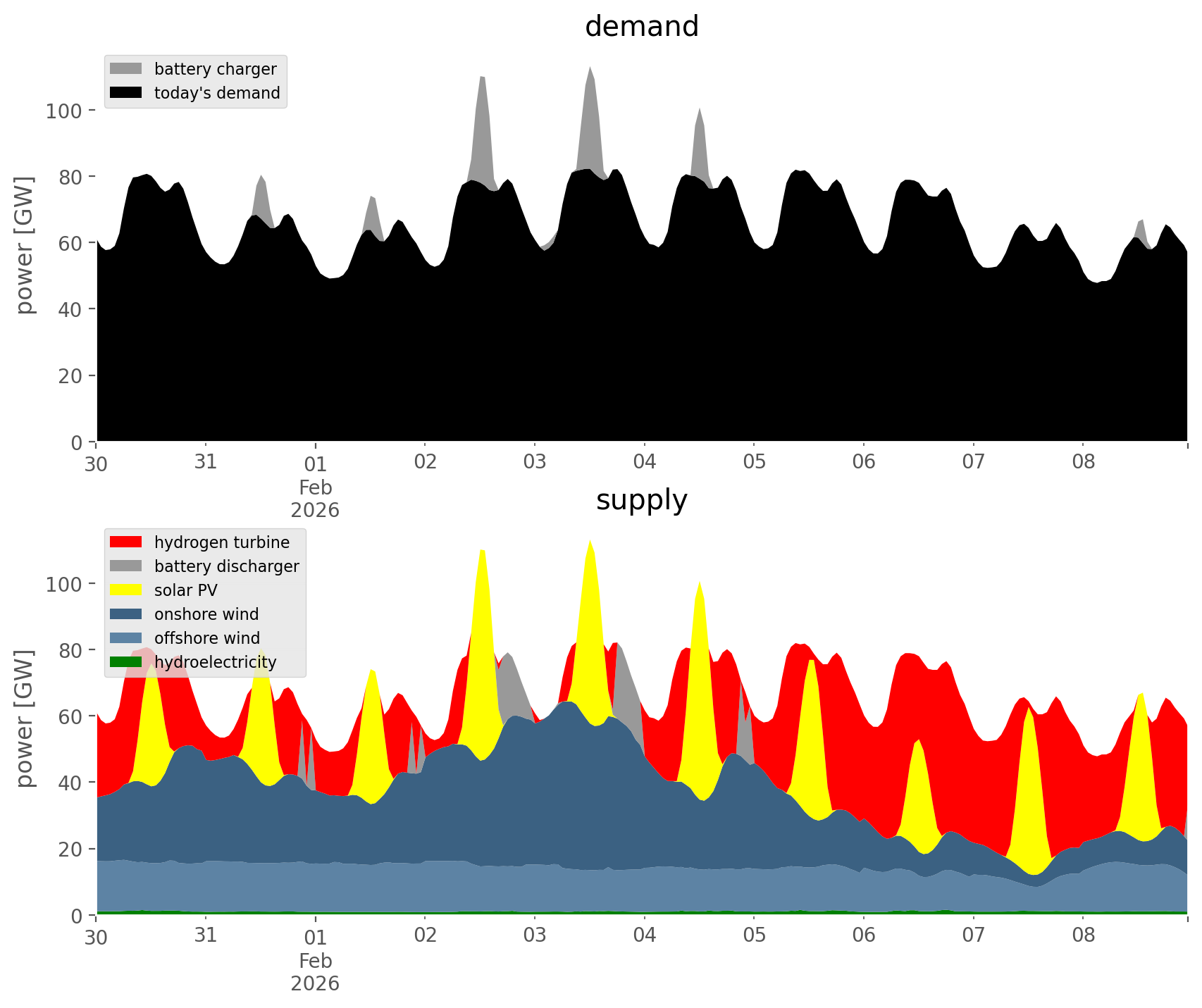
Task: Click the "solar PV" legend label text
Action: pyautogui.click(x=186, y=590)
